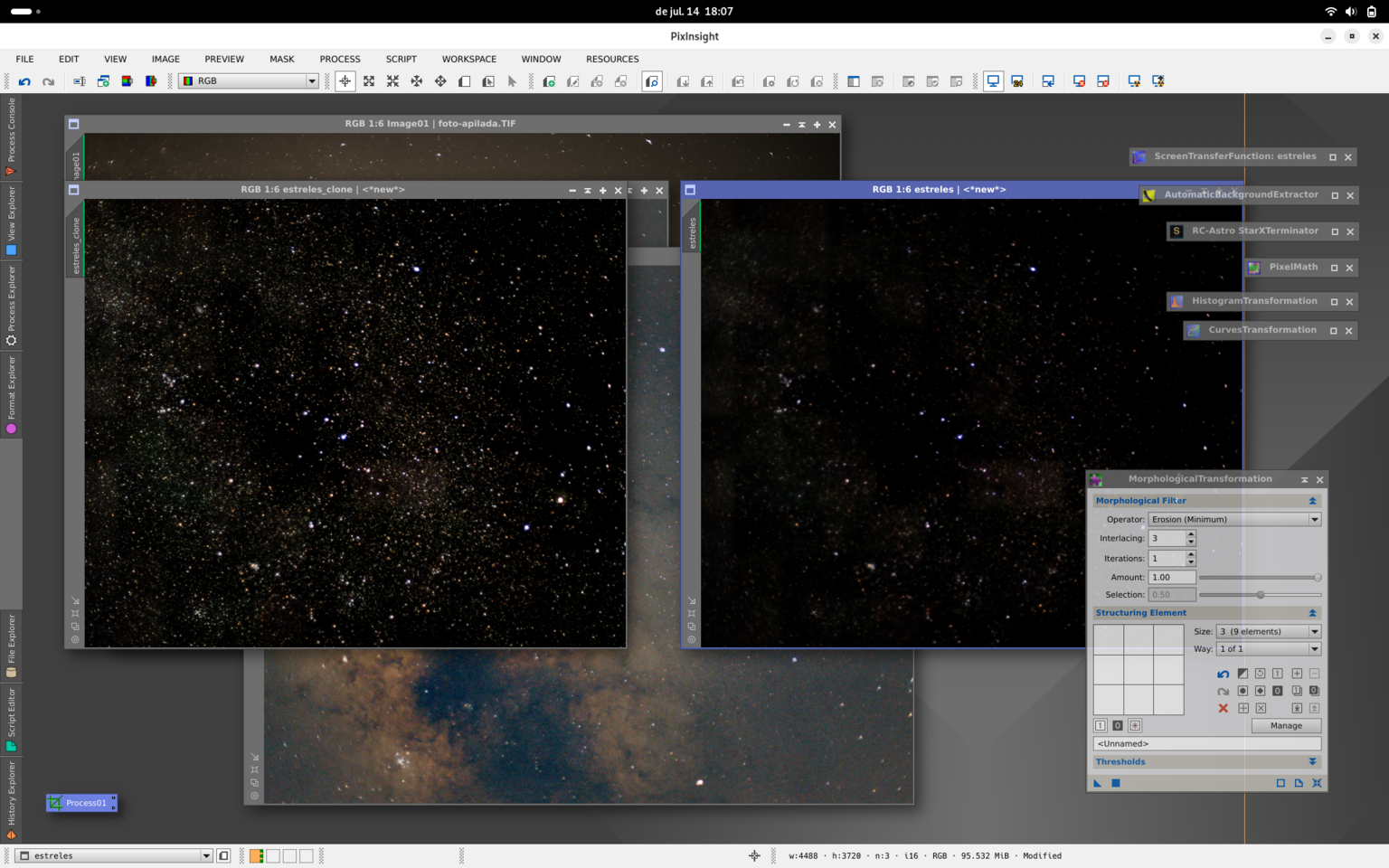Click the blue square apply global icon
This screenshot has width=1389, height=868.
point(1116,783)
